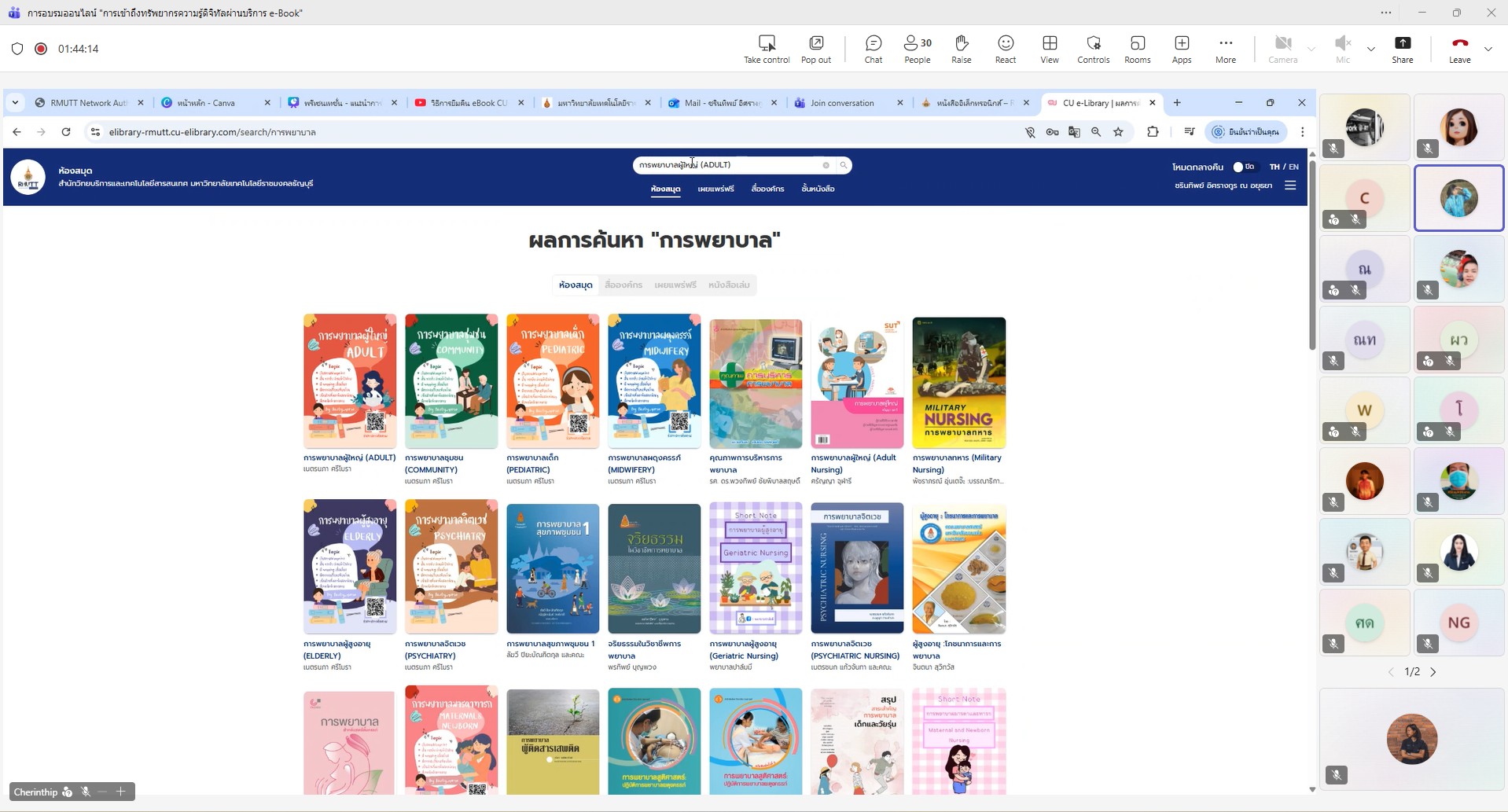Switch to the หนังสือเล่ม results tab
This screenshot has width=1508, height=812.
pyautogui.click(x=728, y=285)
